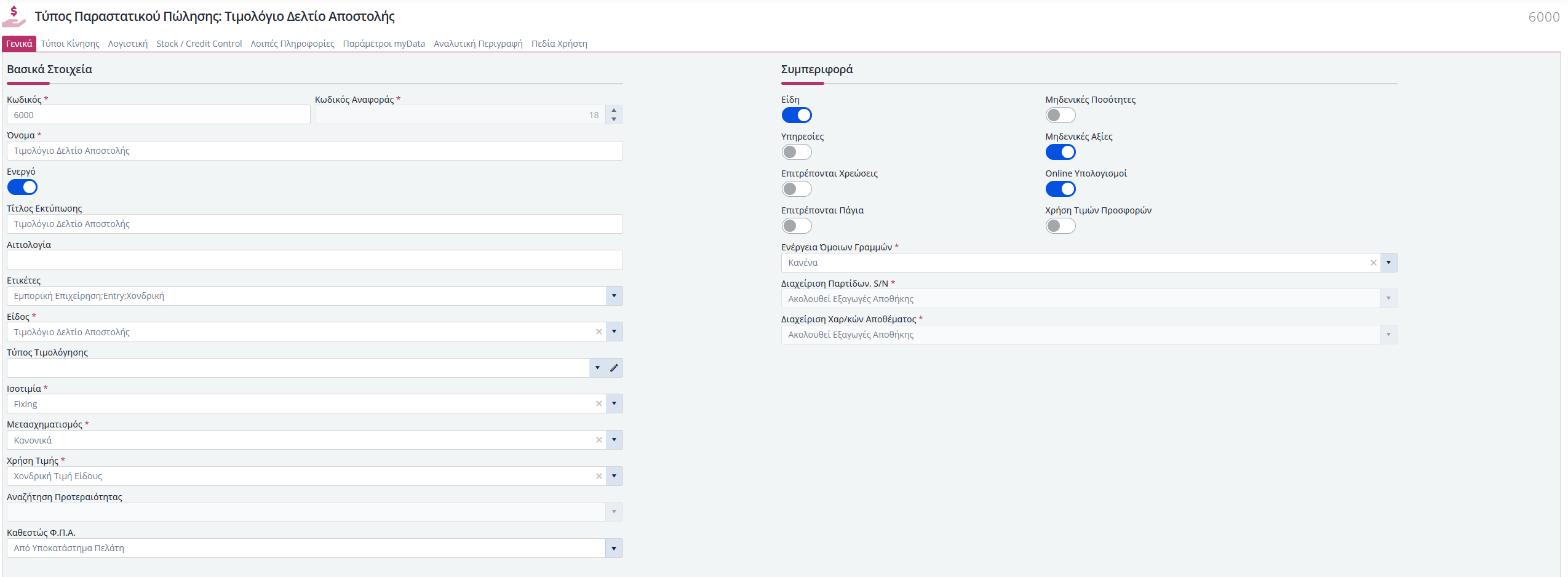
Task: Clear the Χρήση Τιμής value
Action: [x=599, y=476]
